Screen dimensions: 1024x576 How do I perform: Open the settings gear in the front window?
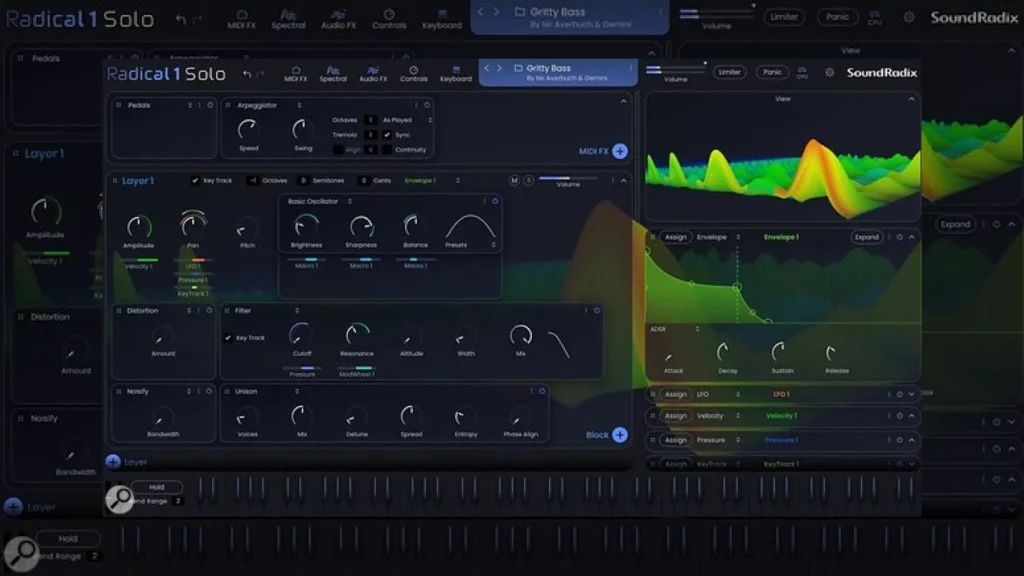coord(829,72)
